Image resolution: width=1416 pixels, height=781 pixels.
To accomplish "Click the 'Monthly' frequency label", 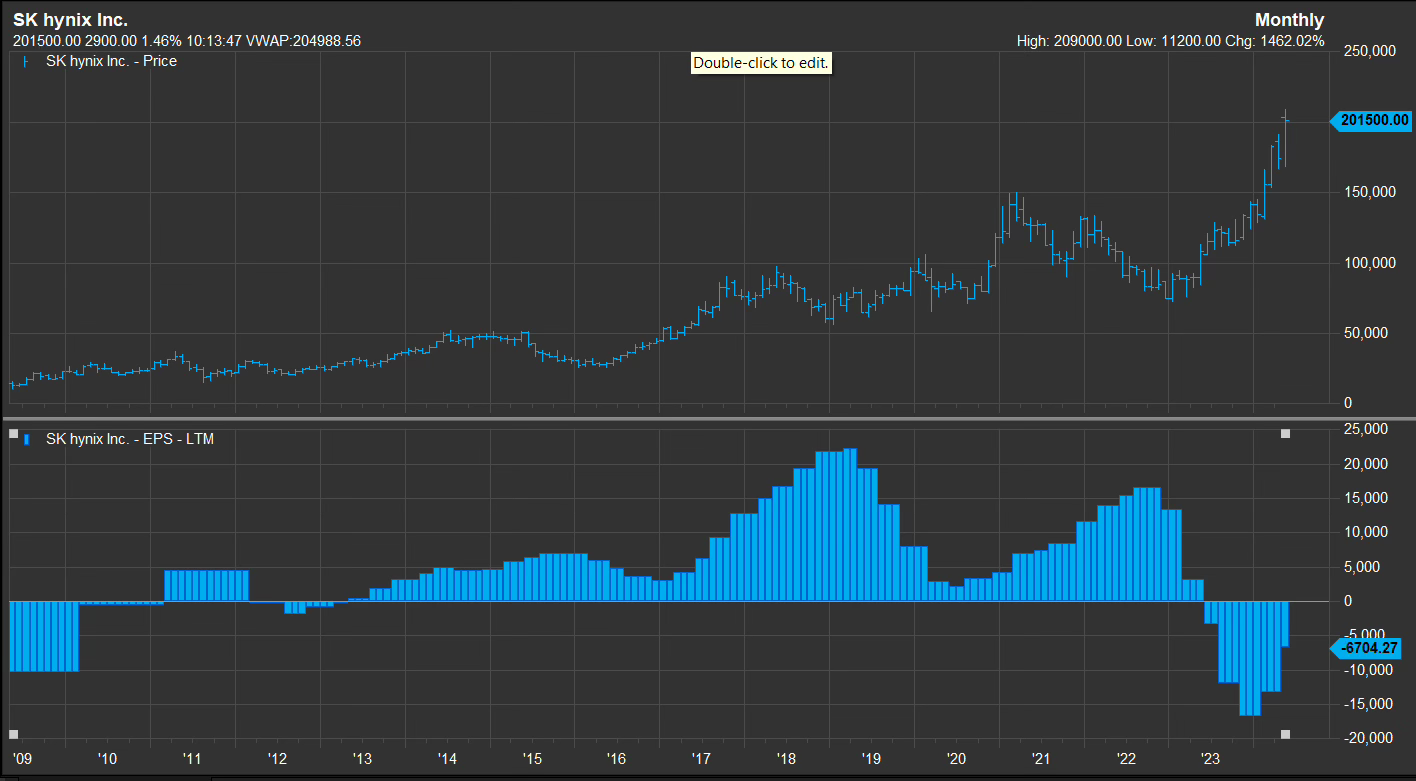I will tap(1289, 20).
